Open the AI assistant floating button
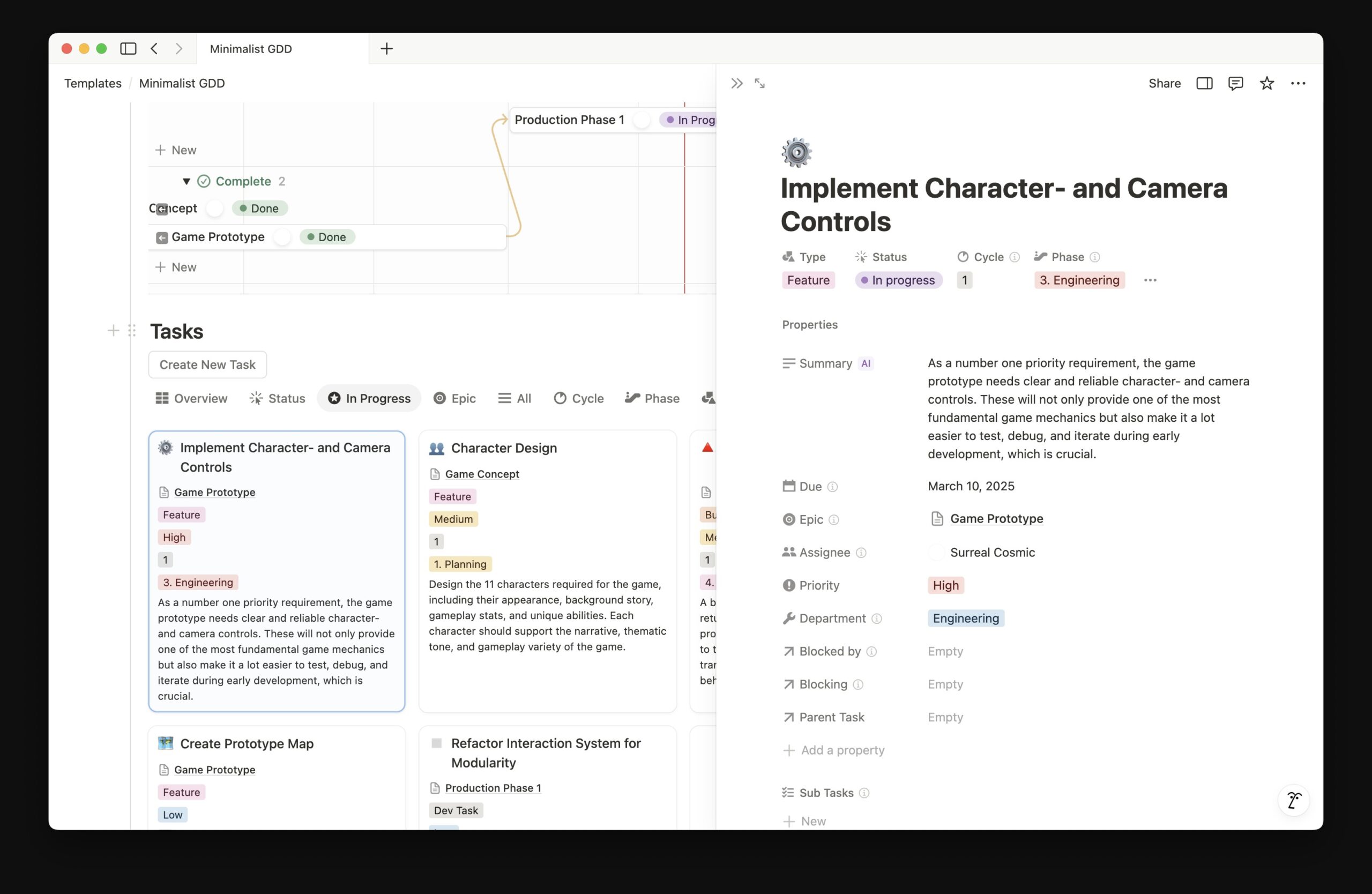This screenshot has height=894, width=1372. point(1294,800)
